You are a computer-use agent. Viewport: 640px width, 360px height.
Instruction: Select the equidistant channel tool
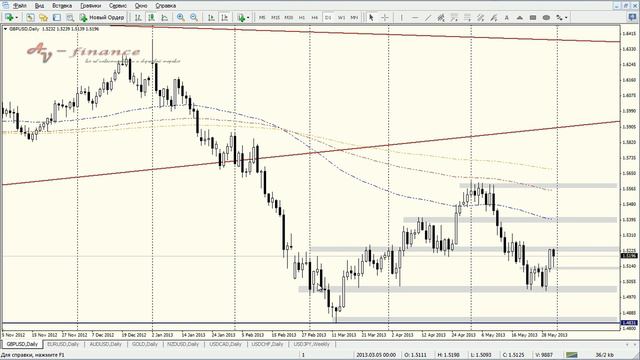pyautogui.click(x=441, y=18)
